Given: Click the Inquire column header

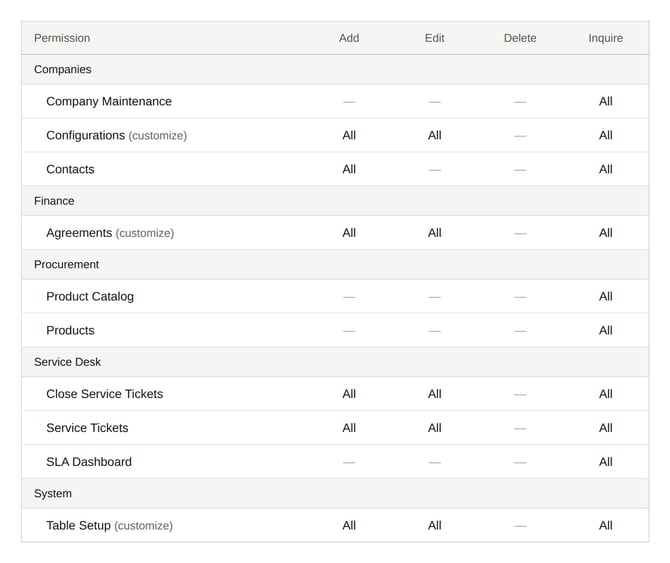Looking at the screenshot, I should [605, 38].
